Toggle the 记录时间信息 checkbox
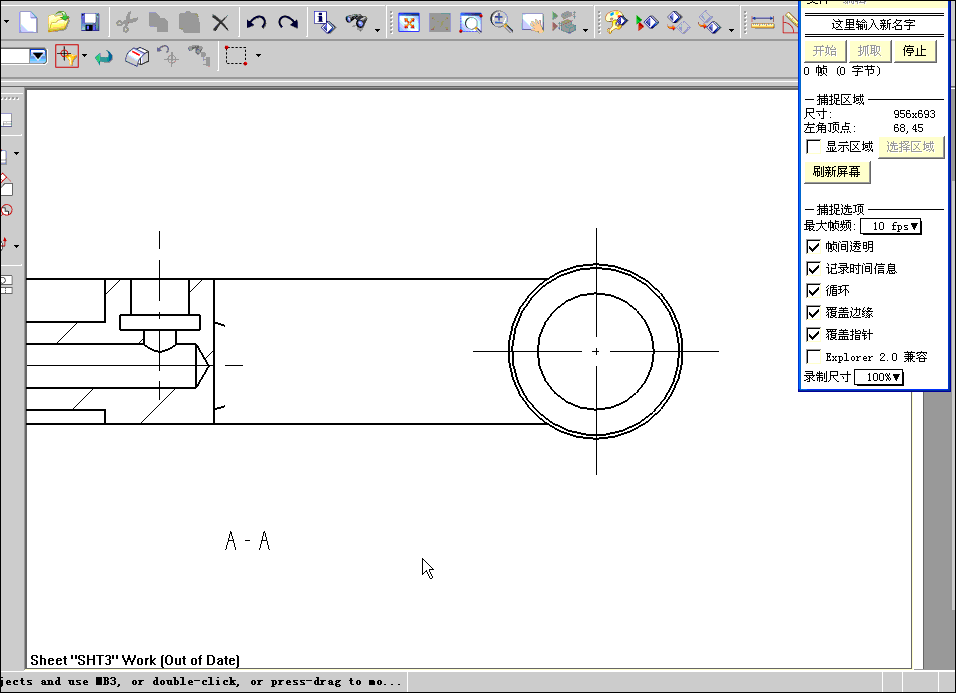The width and height of the screenshot is (956, 693). pos(813,268)
